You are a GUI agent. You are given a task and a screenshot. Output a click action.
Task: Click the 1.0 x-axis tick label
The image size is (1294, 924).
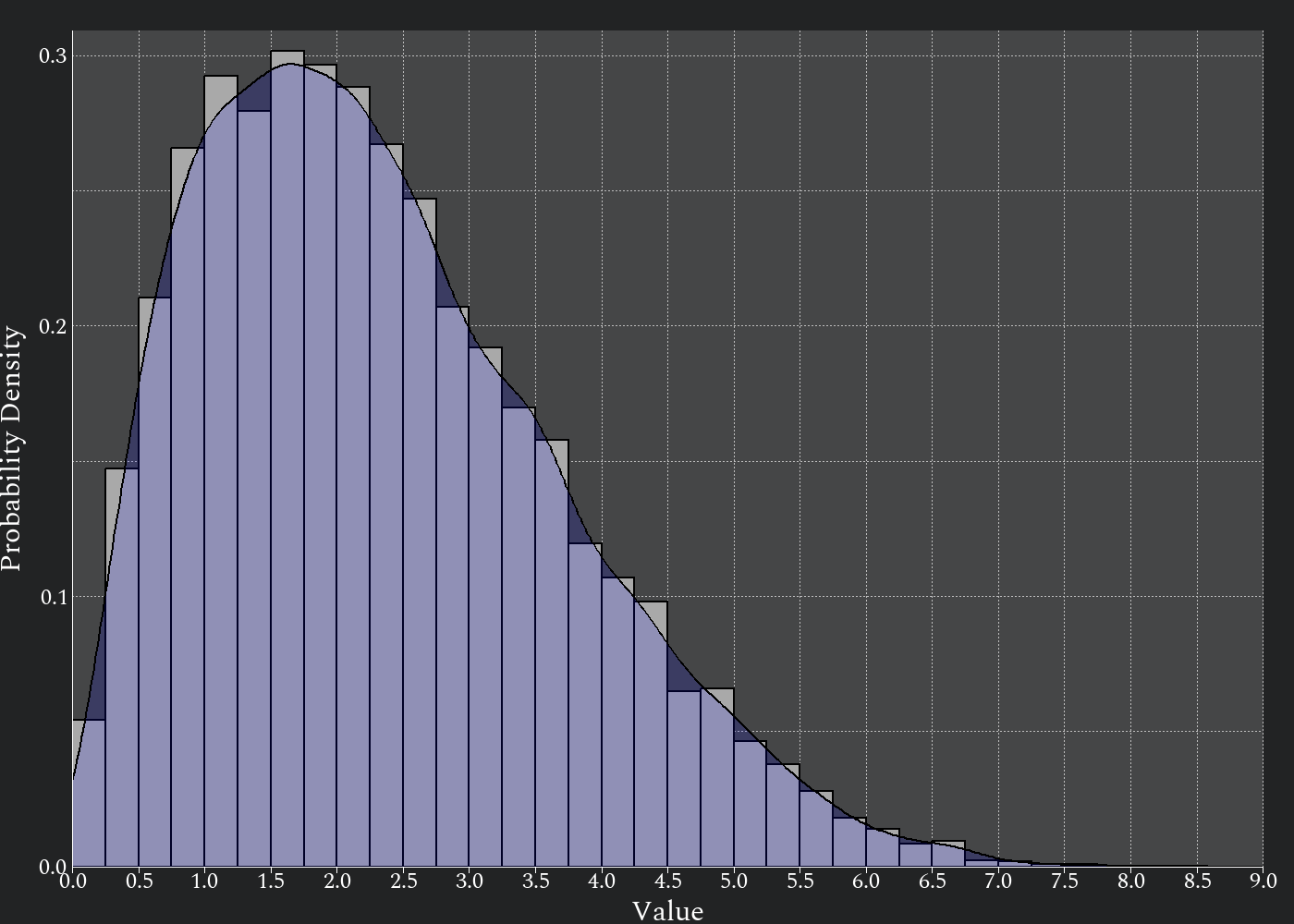pyautogui.click(x=205, y=881)
